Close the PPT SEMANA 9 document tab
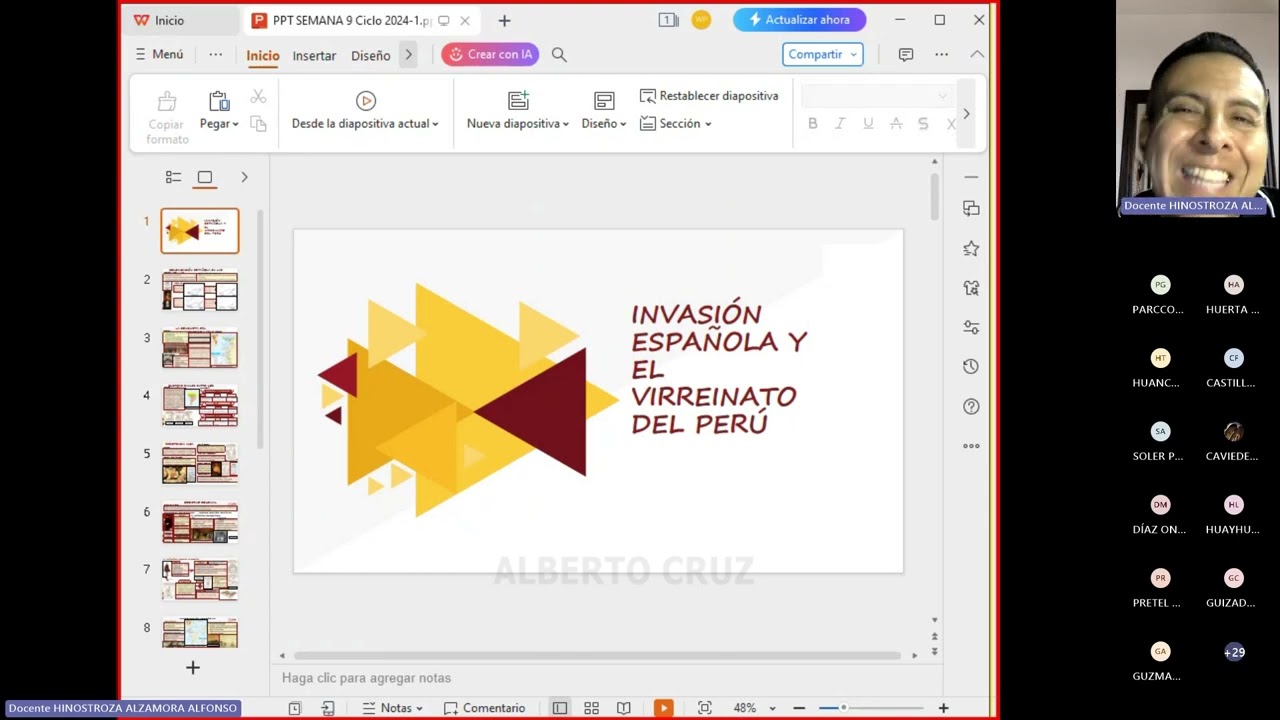The height and width of the screenshot is (720, 1280). point(465,20)
